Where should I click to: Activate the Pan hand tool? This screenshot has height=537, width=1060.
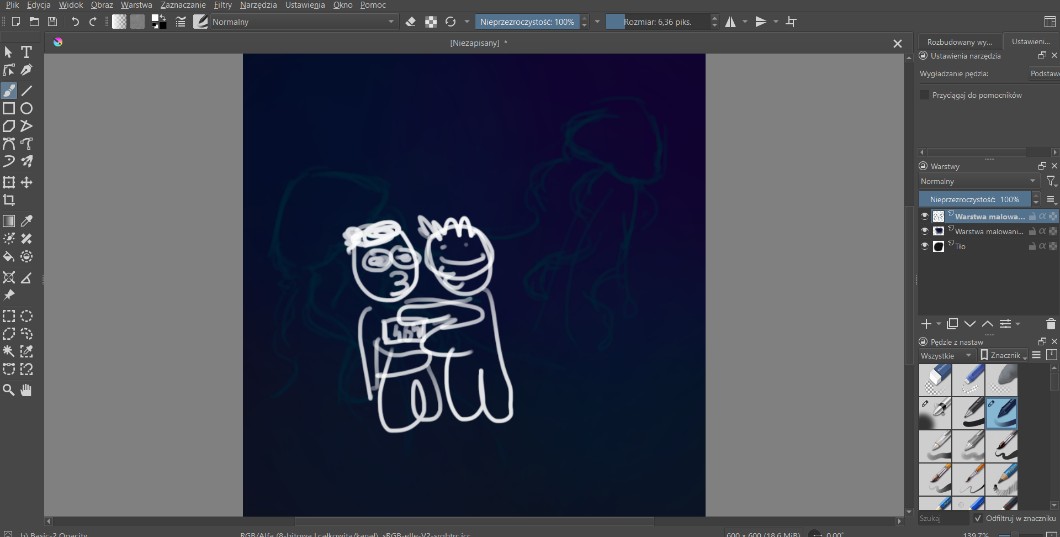pos(27,389)
